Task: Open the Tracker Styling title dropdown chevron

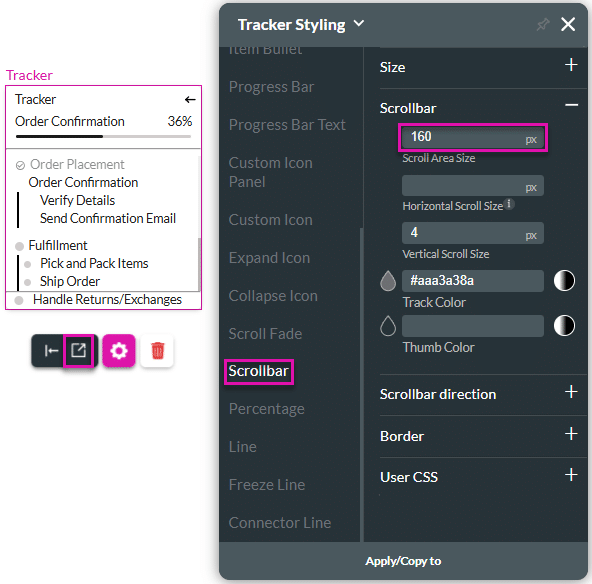Action: point(359,23)
